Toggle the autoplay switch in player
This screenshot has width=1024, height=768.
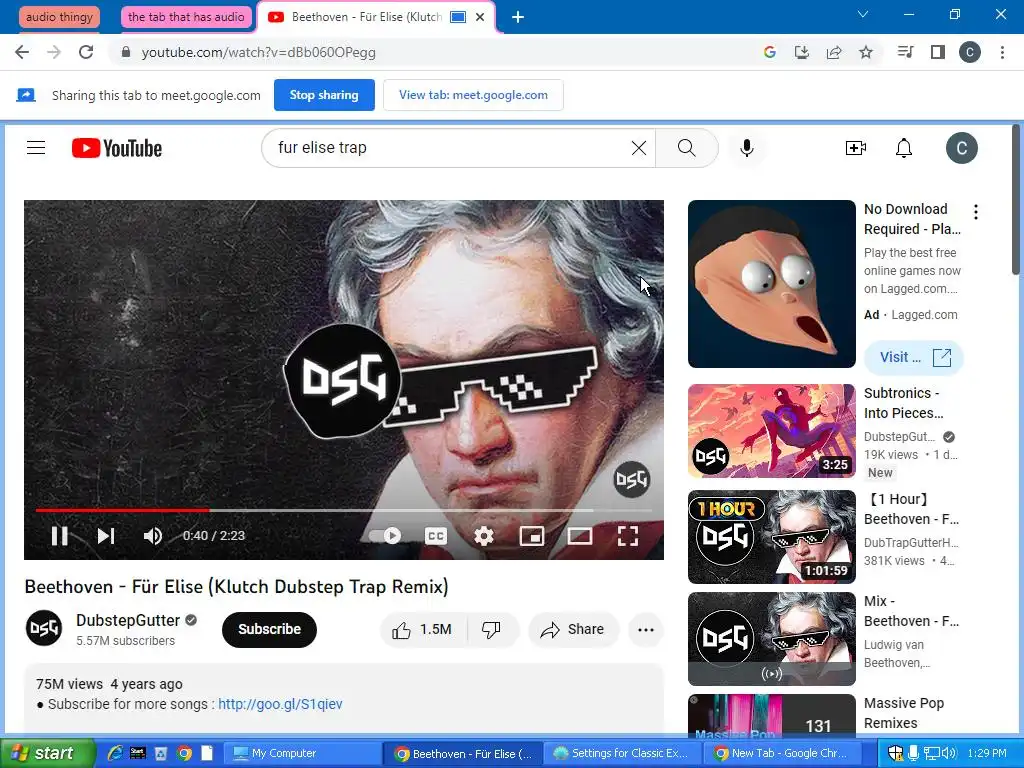click(385, 536)
